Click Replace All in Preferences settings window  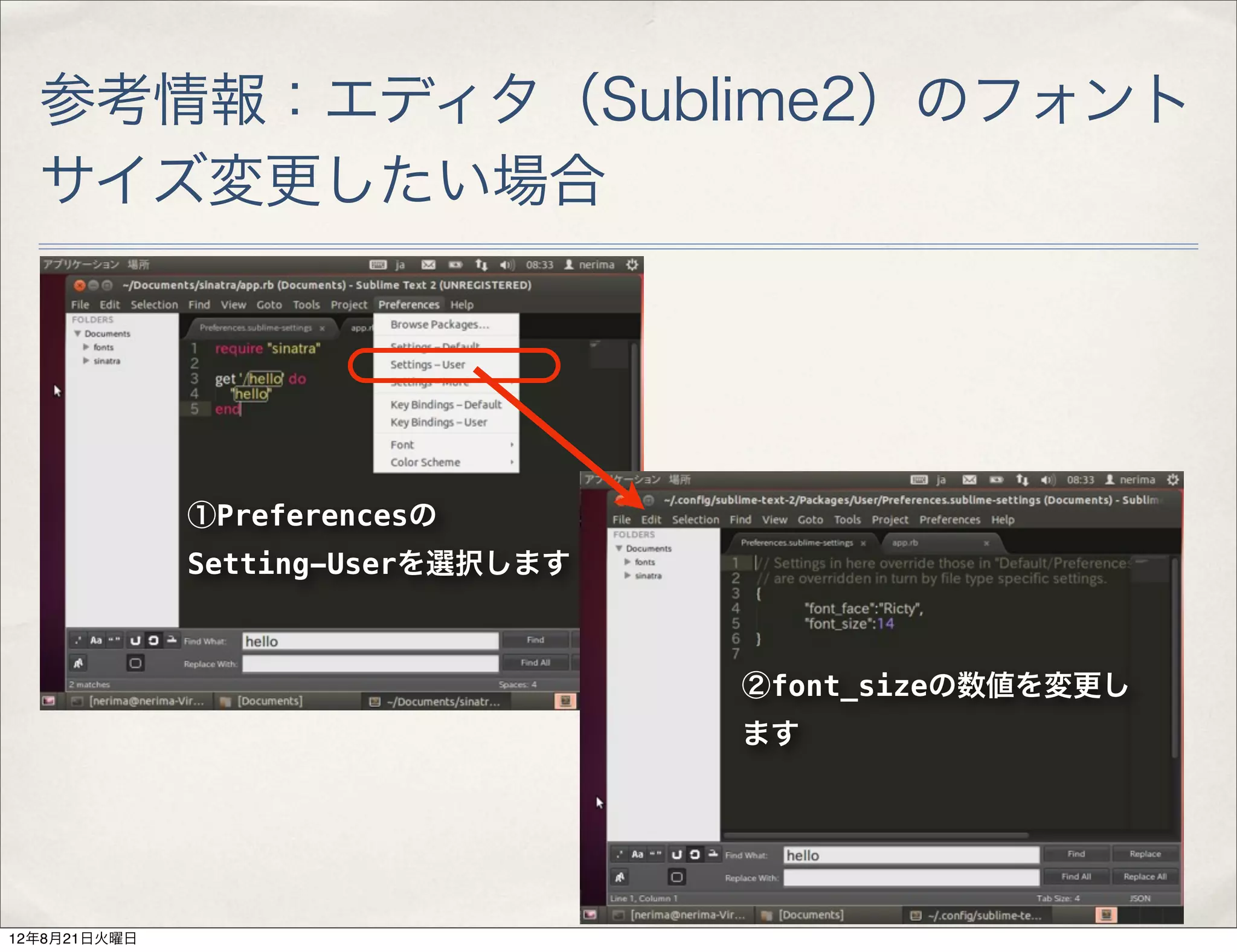click(x=1145, y=876)
